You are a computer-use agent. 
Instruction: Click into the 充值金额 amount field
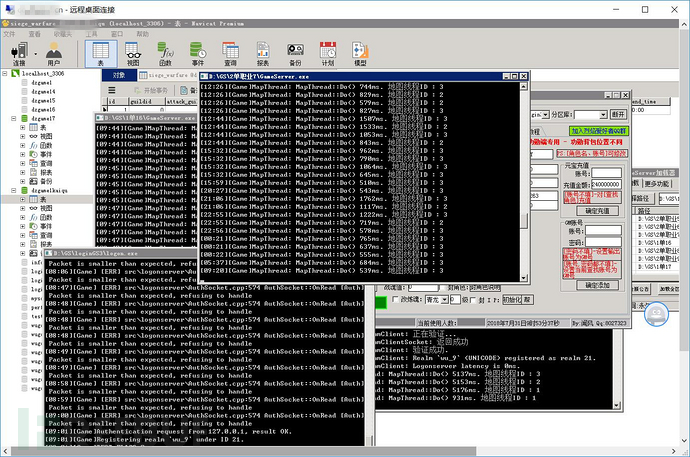(x=606, y=184)
